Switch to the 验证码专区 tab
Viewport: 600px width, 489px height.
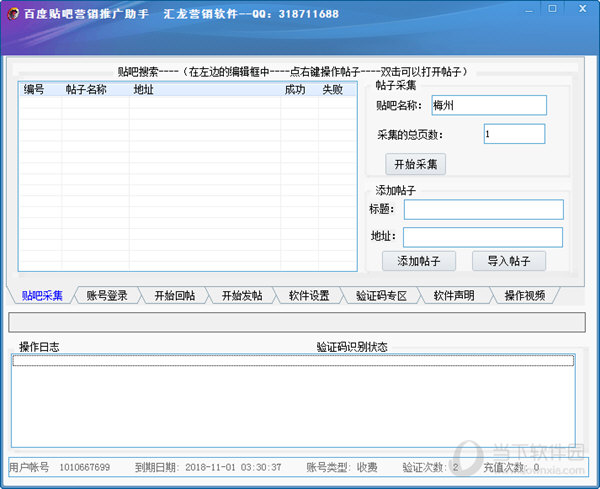click(381, 295)
